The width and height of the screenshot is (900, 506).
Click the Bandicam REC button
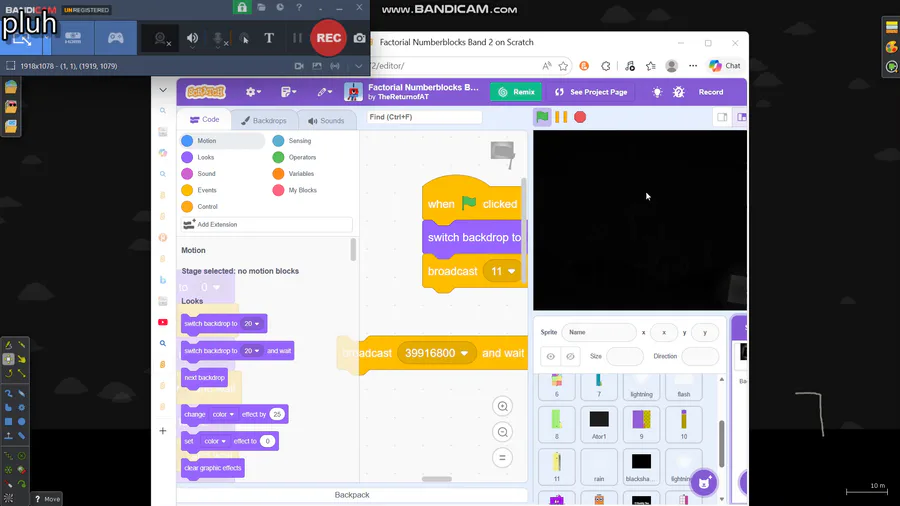pyautogui.click(x=328, y=38)
